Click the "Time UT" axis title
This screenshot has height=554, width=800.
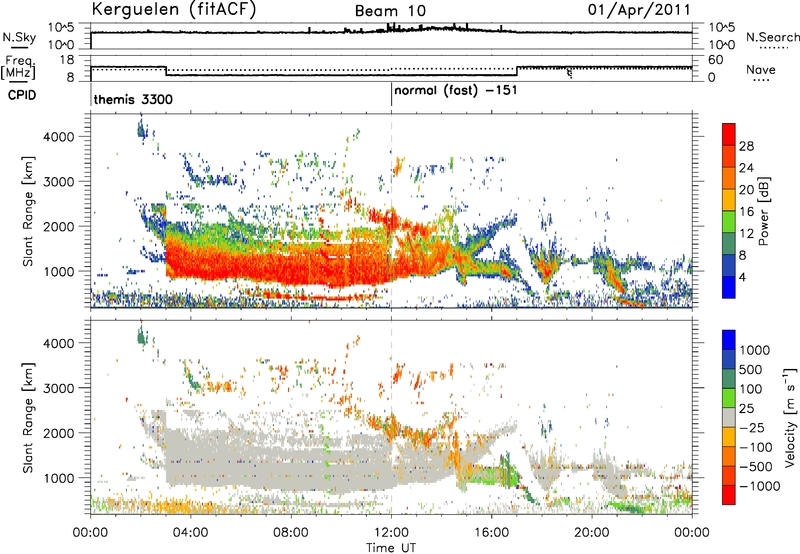pos(391,548)
